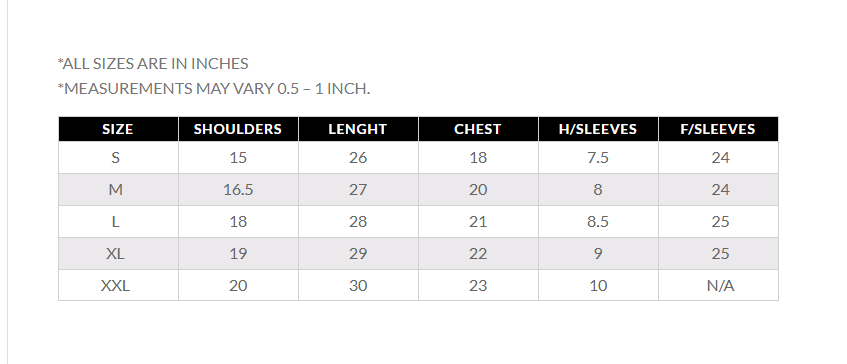
Task: Select the 8.5 H/SLEEVES value
Action: [x=598, y=221]
